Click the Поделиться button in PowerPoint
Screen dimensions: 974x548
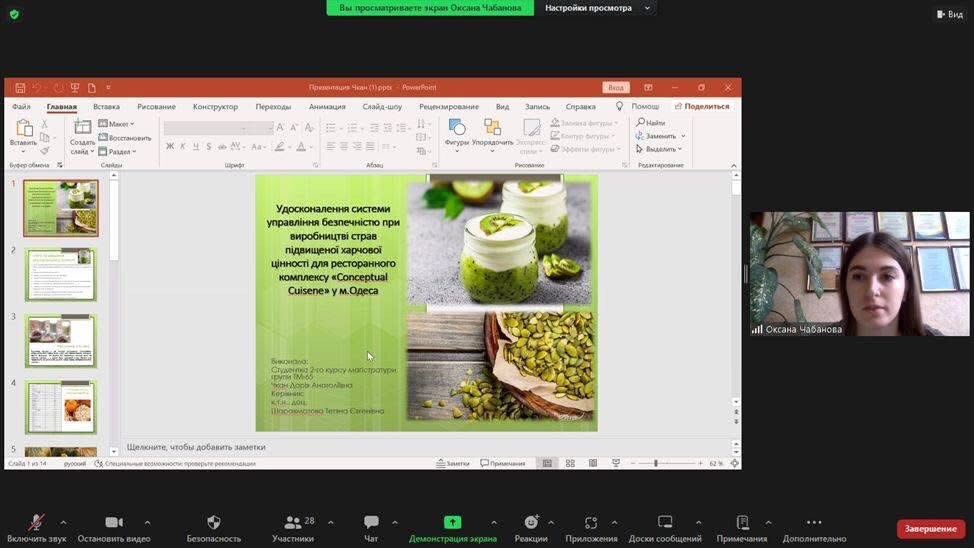tap(701, 106)
